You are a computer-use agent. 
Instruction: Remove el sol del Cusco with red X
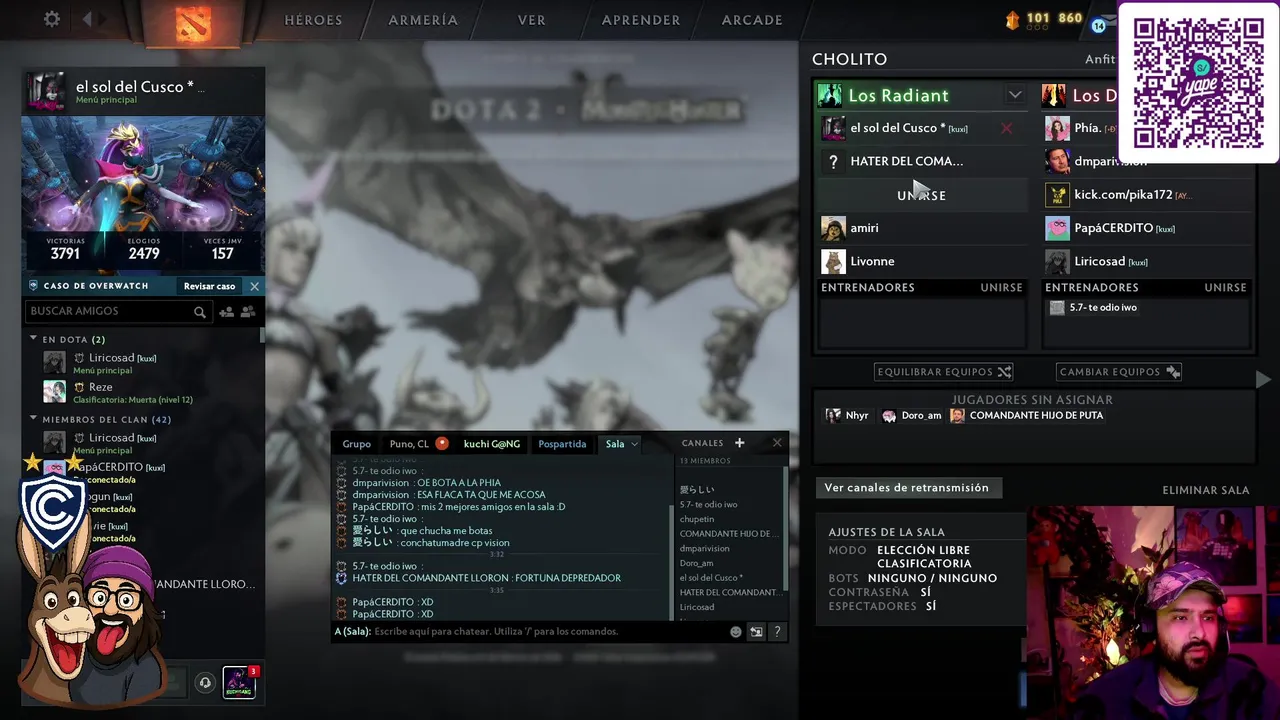coord(1006,128)
